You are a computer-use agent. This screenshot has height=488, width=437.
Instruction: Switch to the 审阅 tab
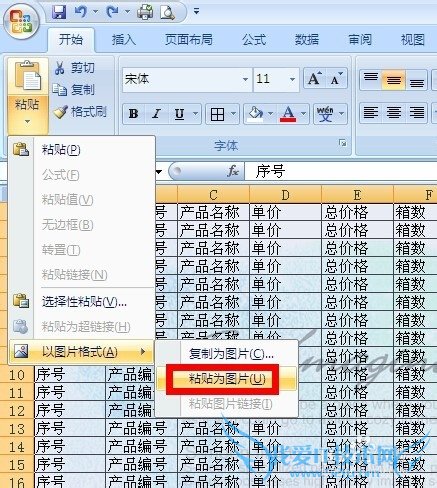[x=360, y=40]
